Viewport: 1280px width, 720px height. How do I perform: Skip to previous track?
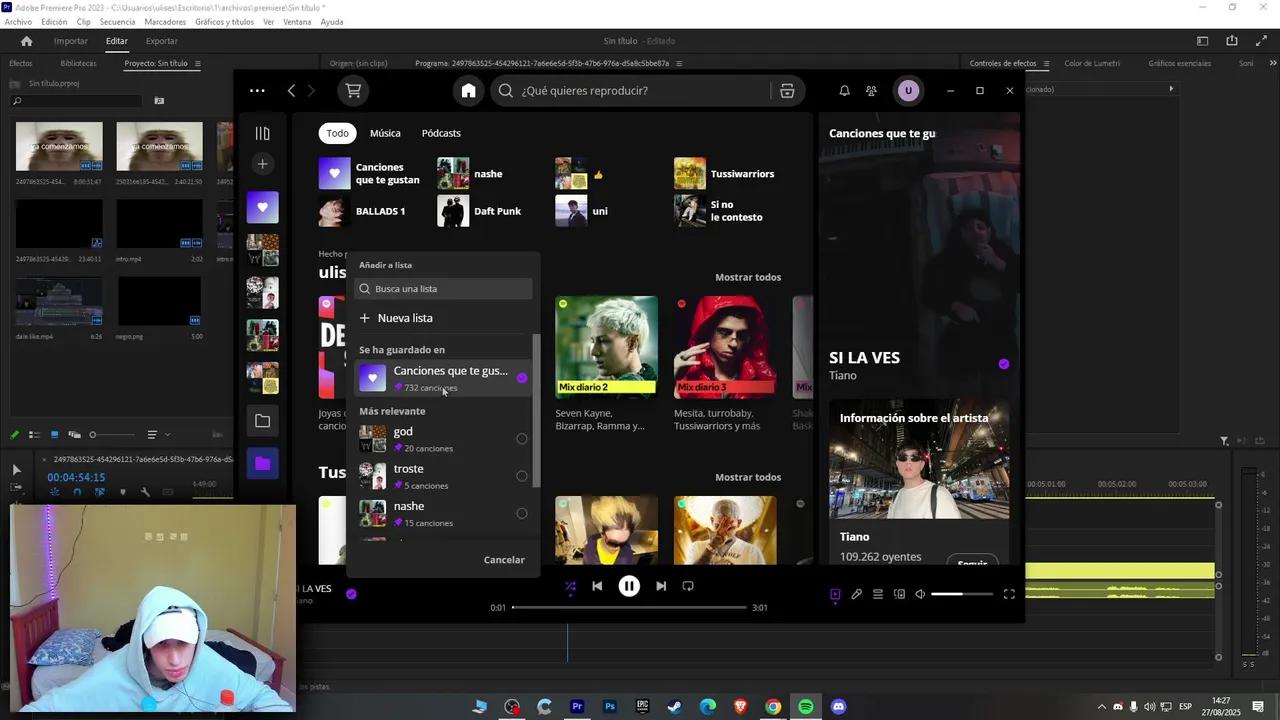point(597,586)
